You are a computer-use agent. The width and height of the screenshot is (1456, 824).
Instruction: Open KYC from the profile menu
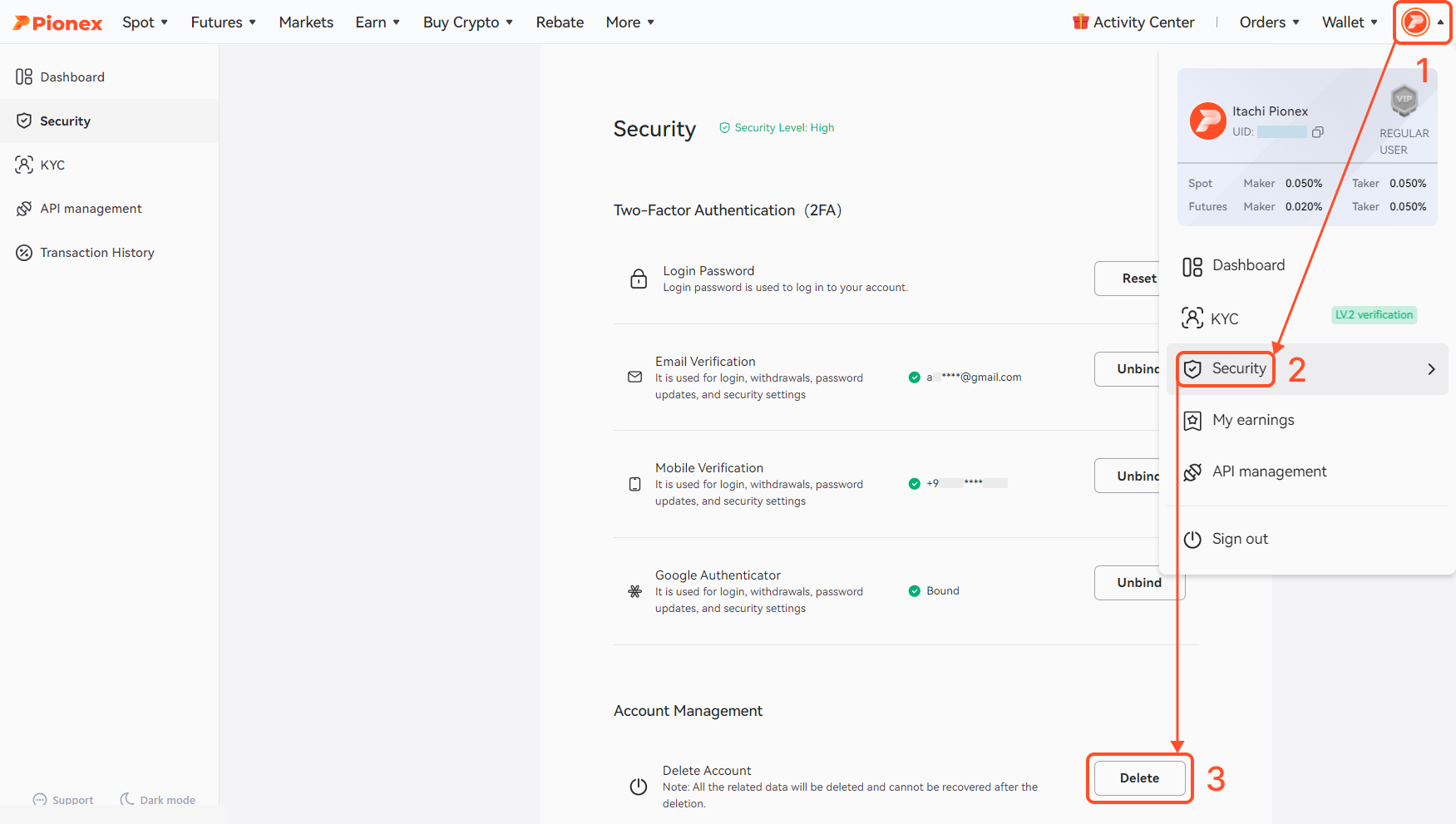1307,318
